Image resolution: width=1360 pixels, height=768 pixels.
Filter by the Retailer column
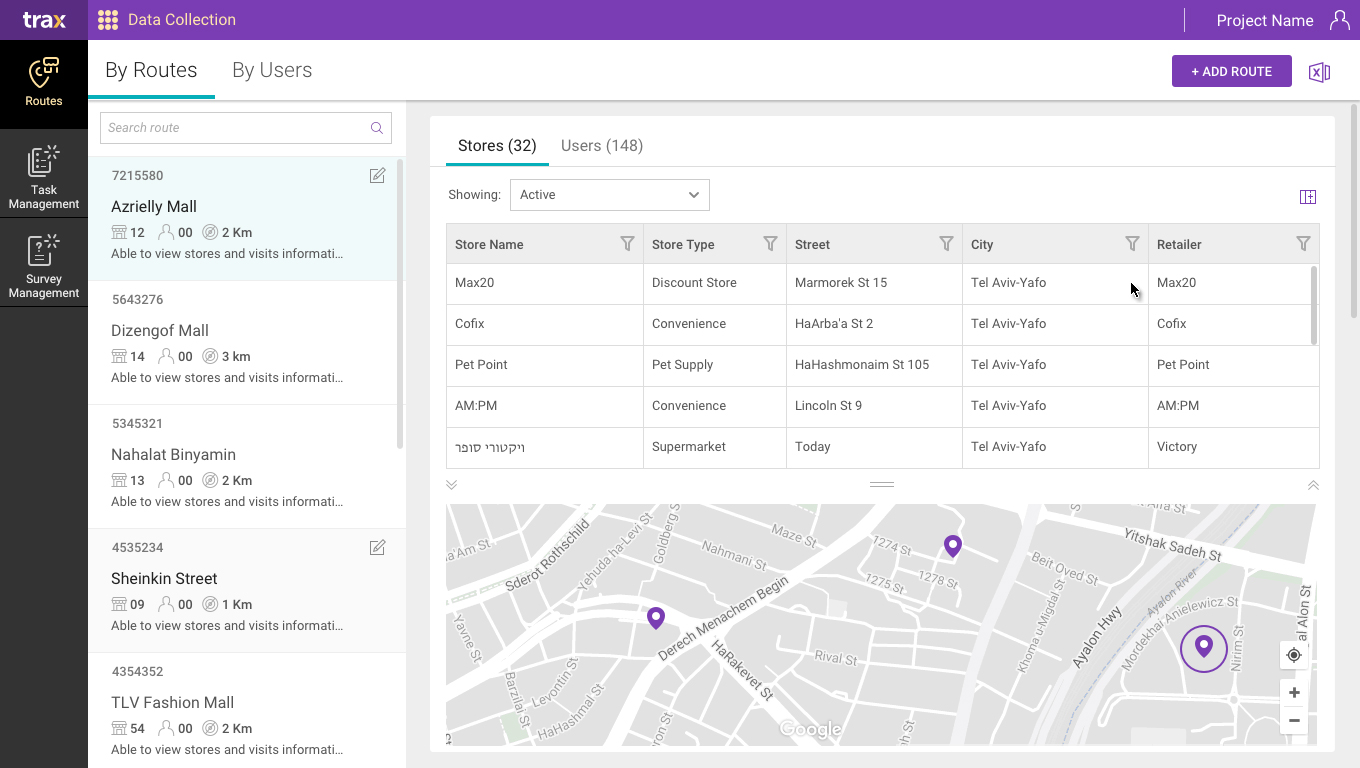pyautogui.click(x=1303, y=244)
